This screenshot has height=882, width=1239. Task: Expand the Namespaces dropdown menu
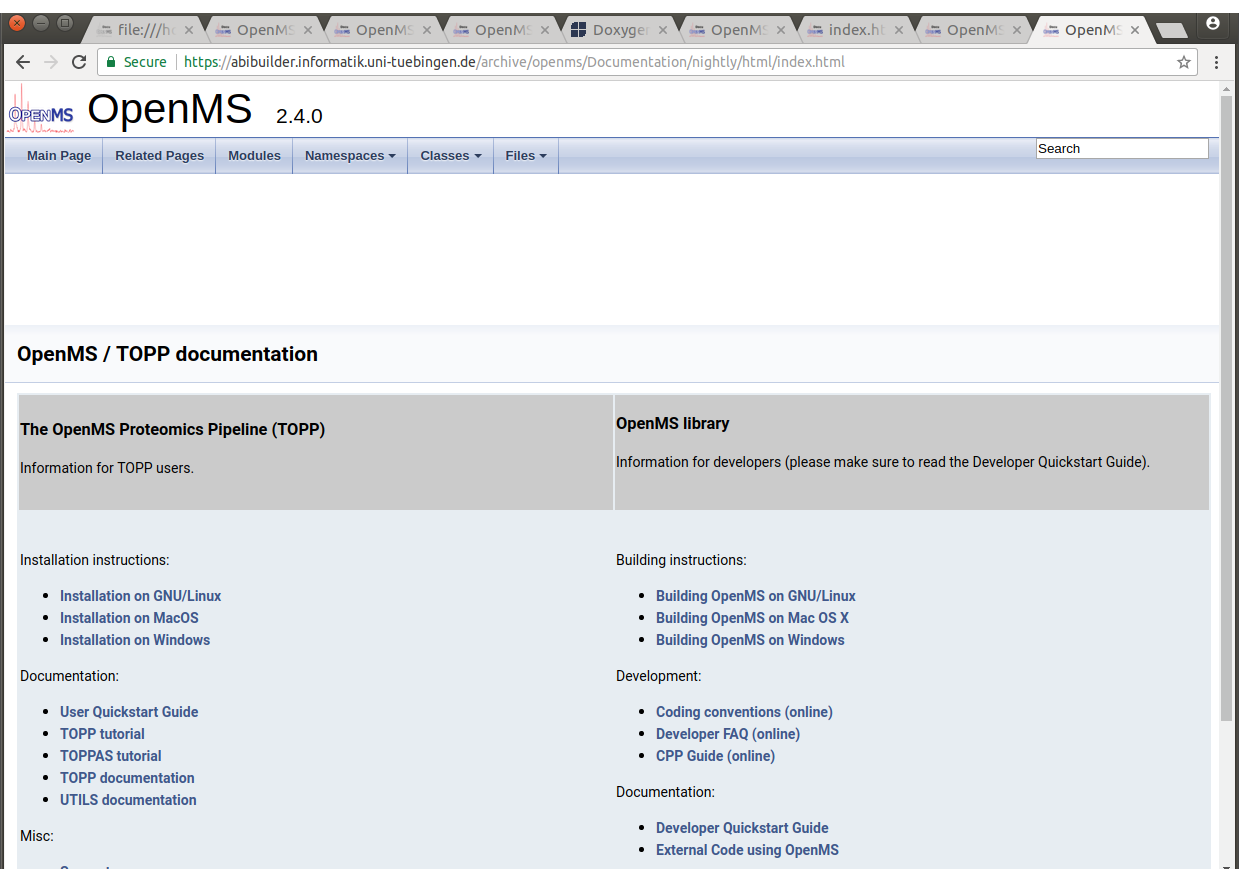click(x=350, y=156)
